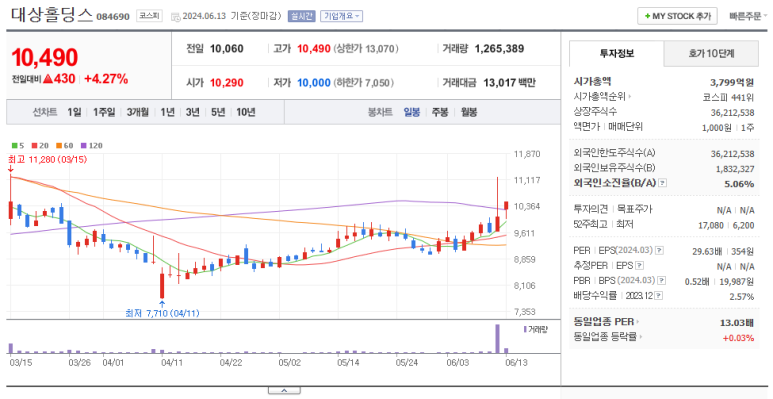Viewport: 773px width, 399px height.
Task: Click the 실시간 badge button
Action: pos(301,16)
